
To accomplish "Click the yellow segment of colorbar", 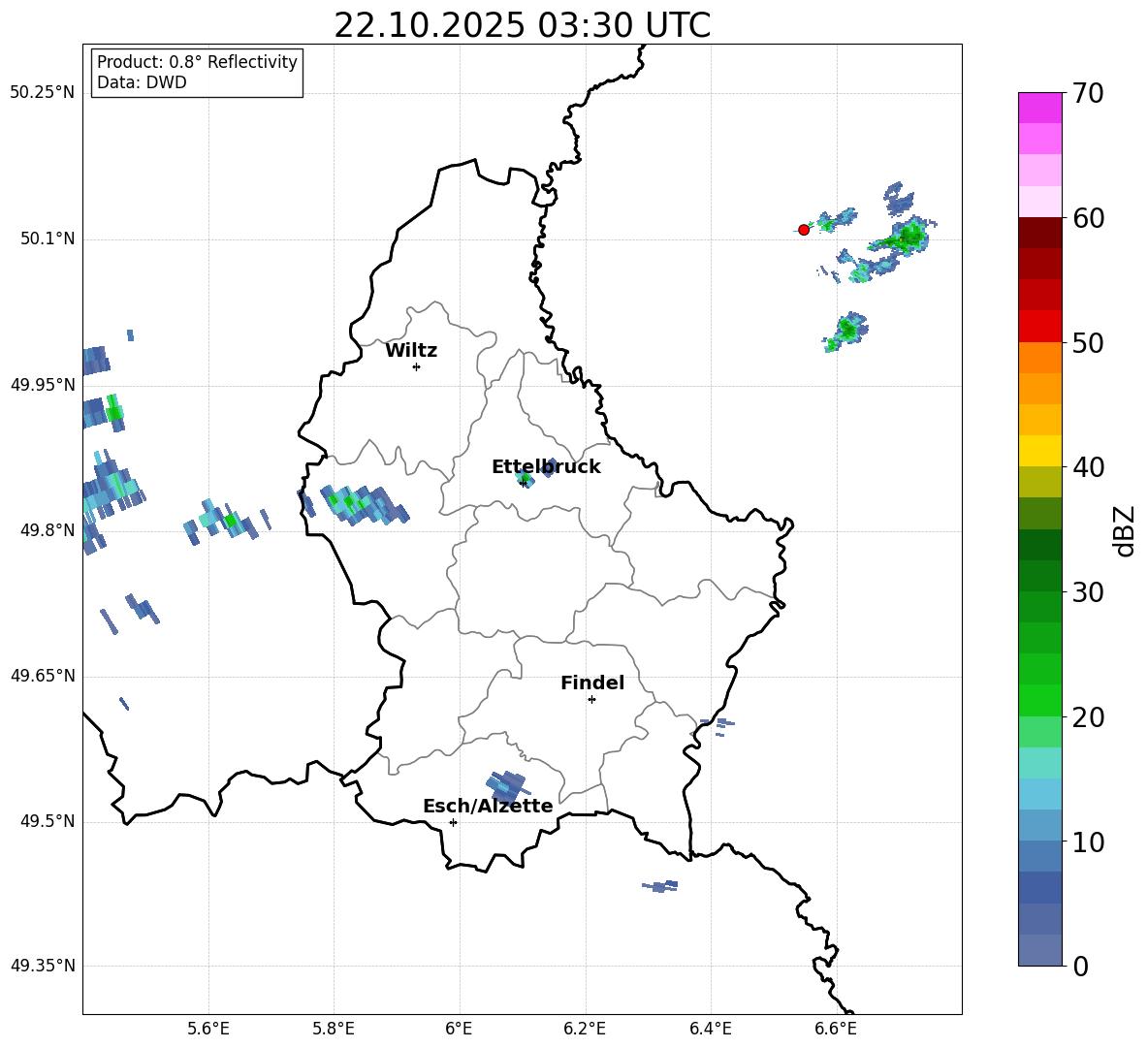I will pyautogui.click(x=1039, y=451).
